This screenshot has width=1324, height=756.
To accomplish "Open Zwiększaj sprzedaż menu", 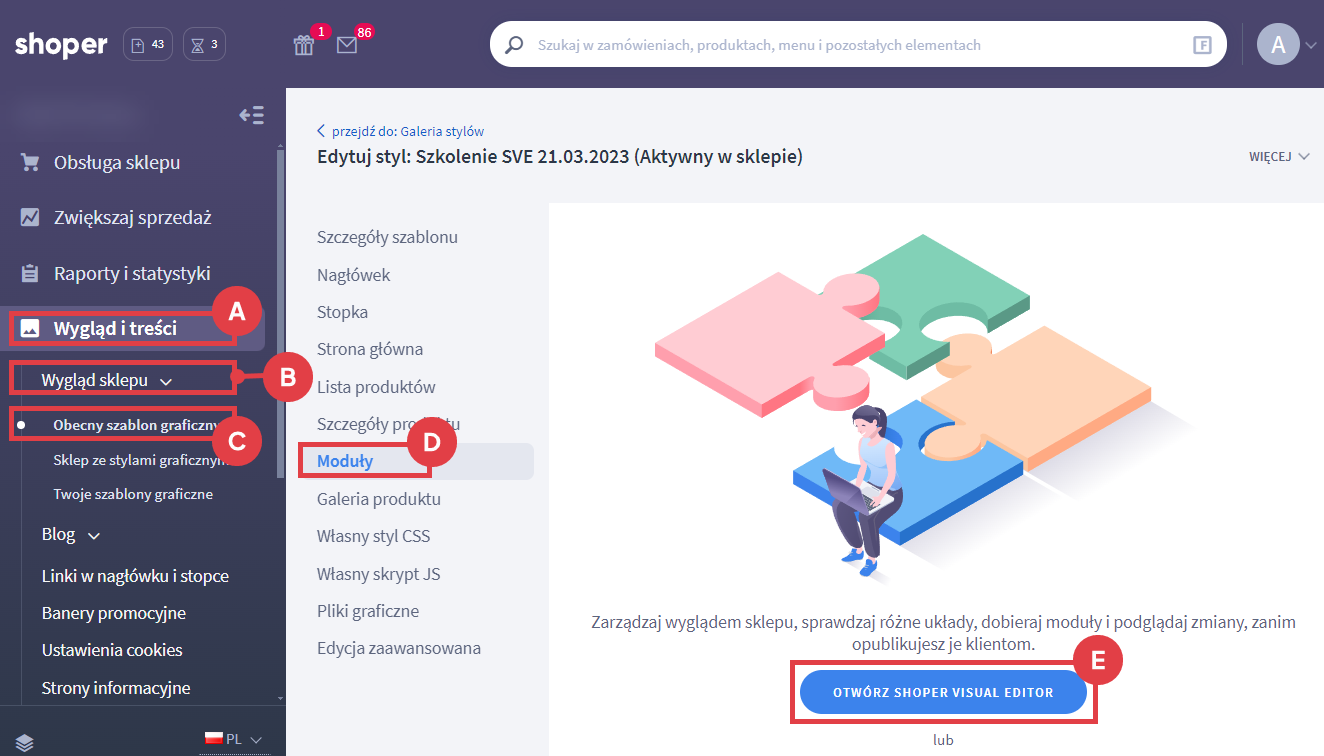I will 132,217.
